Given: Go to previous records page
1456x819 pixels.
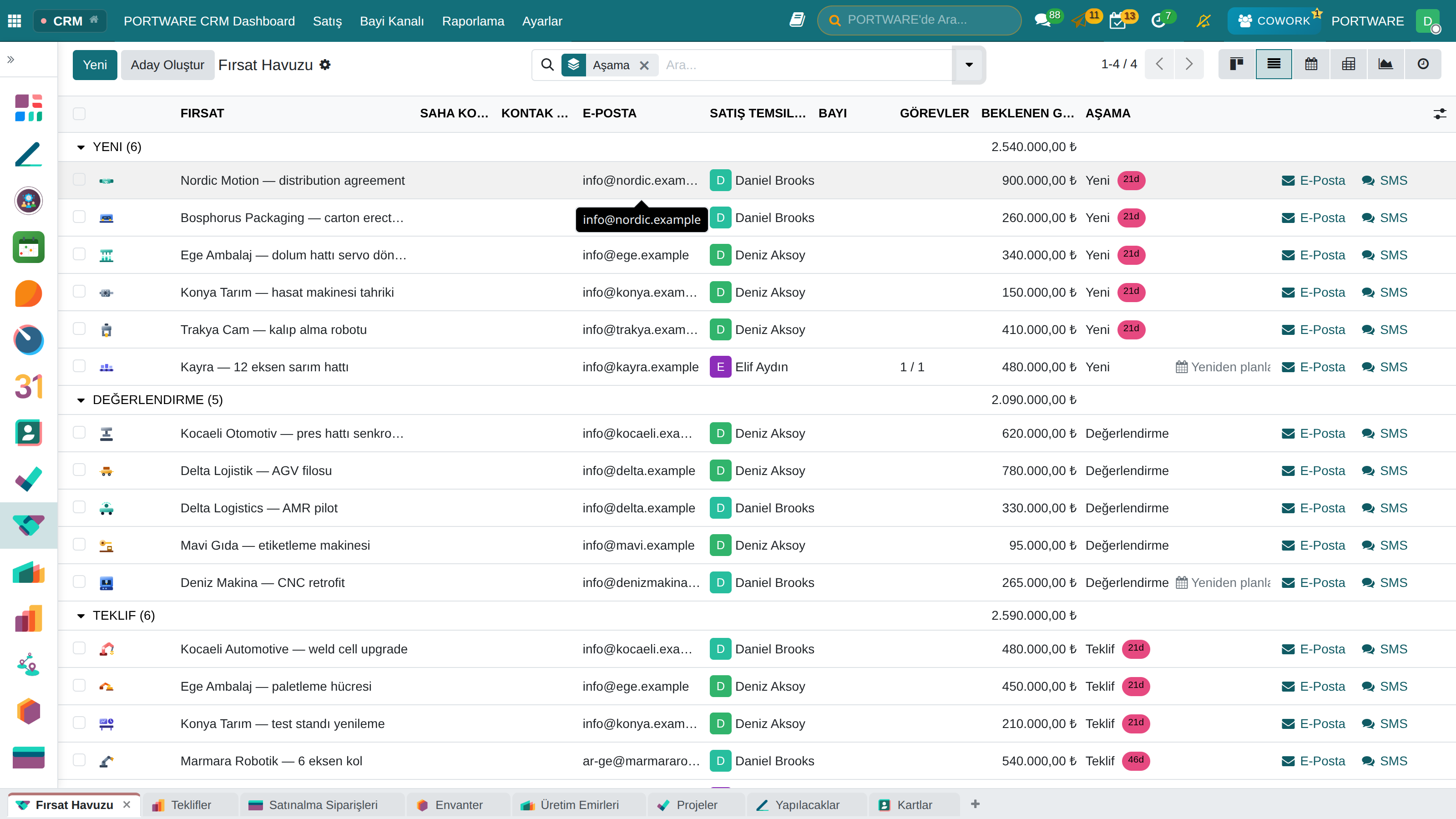Looking at the screenshot, I should click(x=1160, y=65).
